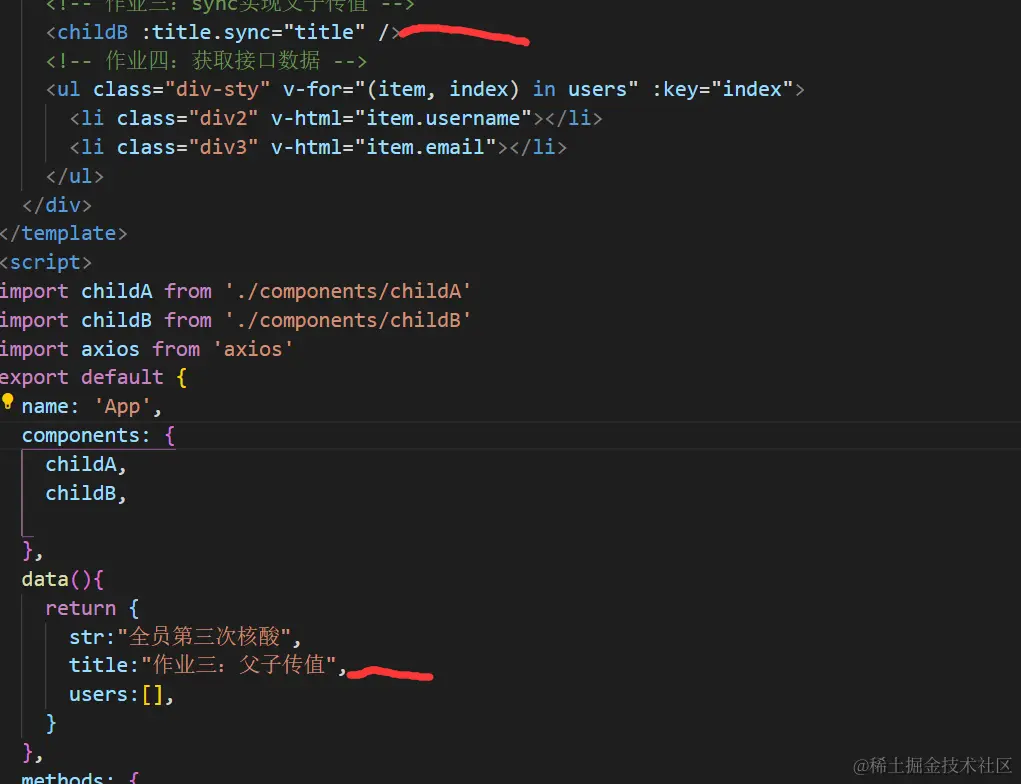Click the closing </template> tag

pos(63,233)
